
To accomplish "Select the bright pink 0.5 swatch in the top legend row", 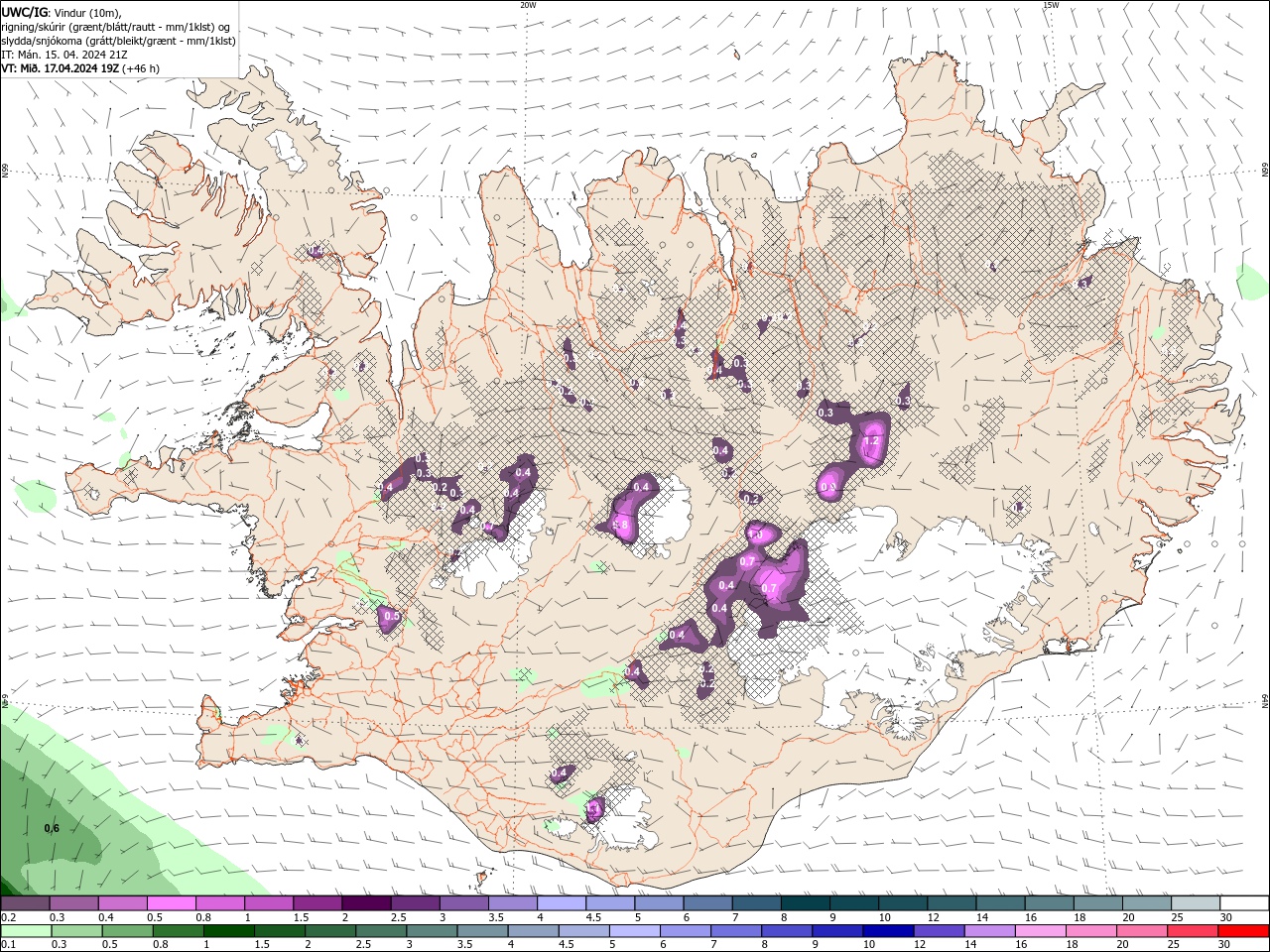I will (x=171, y=903).
